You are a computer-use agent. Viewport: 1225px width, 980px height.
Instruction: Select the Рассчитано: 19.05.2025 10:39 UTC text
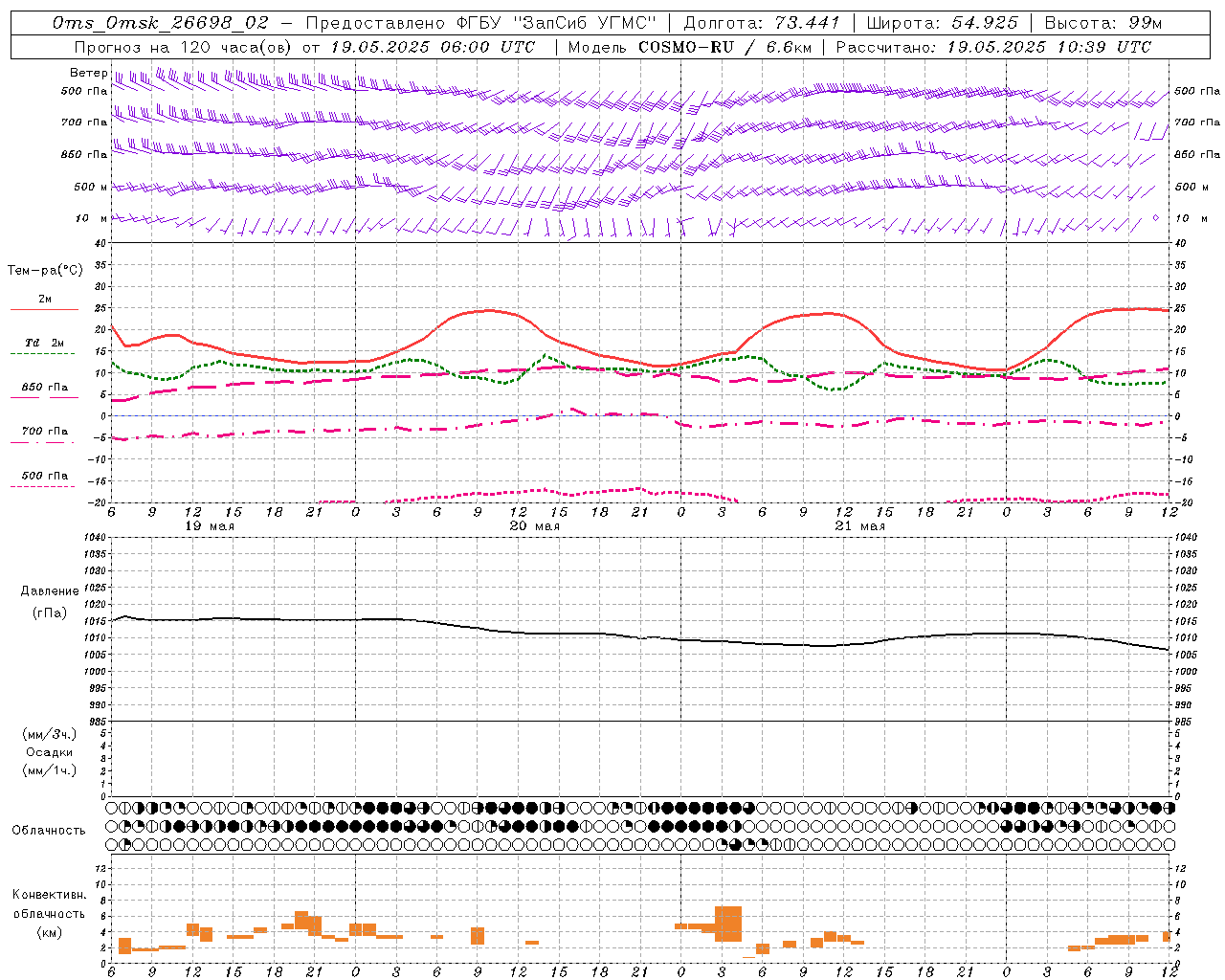pyautogui.click(x=994, y=47)
